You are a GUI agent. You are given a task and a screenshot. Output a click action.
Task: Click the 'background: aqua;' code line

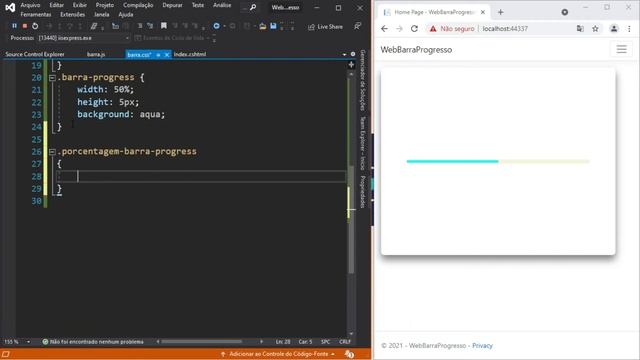121,114
